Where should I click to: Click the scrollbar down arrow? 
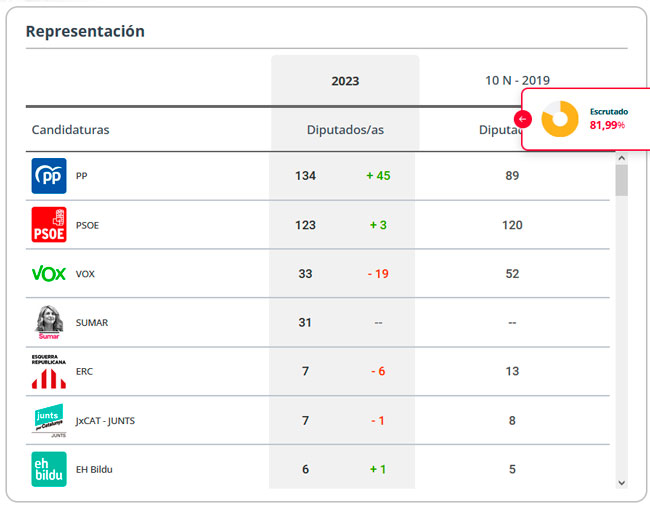[x=621, y=483]
